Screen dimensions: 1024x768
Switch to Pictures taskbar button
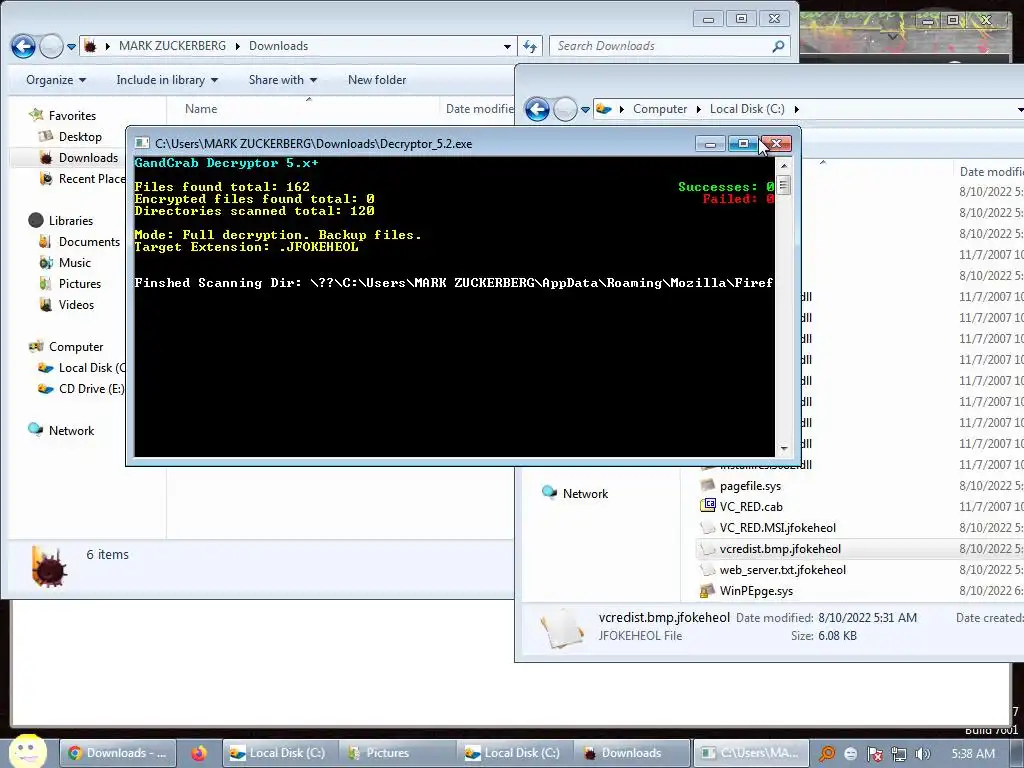tap(398, 753)
